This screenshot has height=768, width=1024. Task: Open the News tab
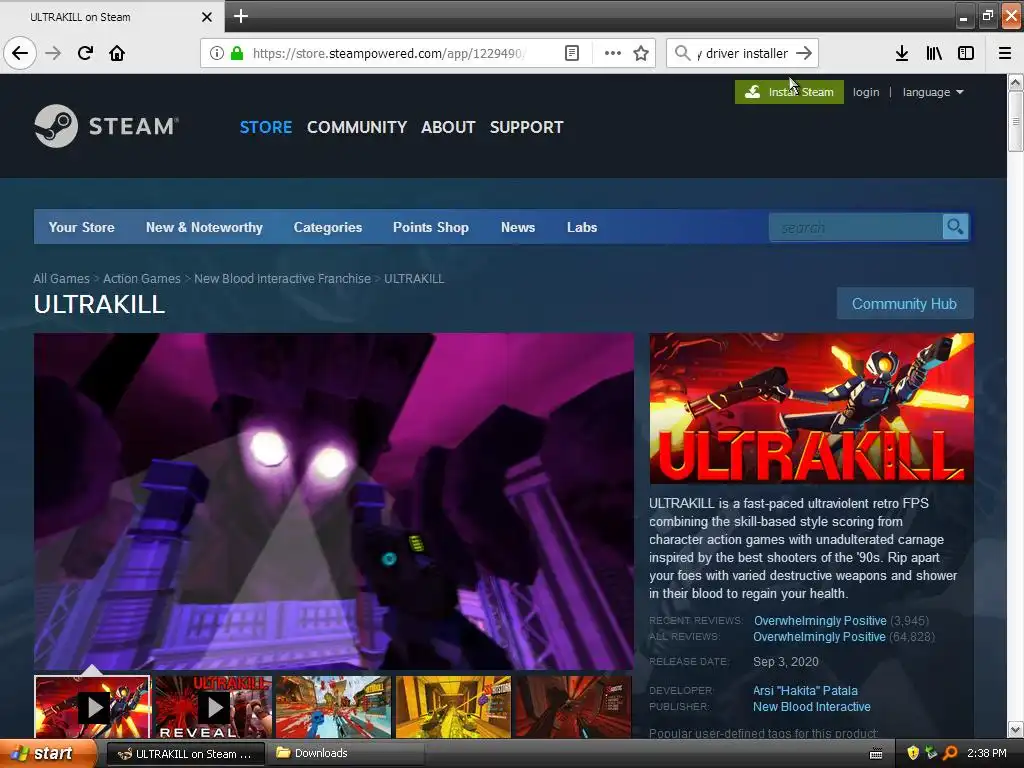click(518, 227)
